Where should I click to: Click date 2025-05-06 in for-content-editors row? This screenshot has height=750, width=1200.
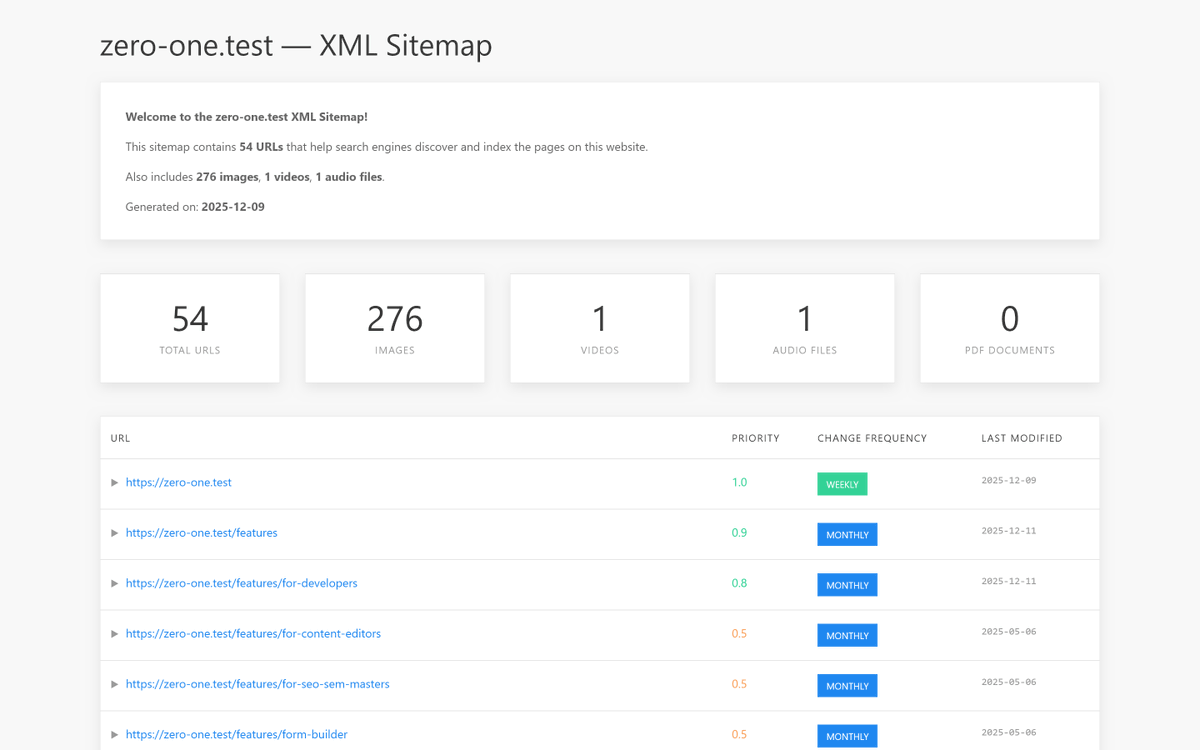(1009, 632)
